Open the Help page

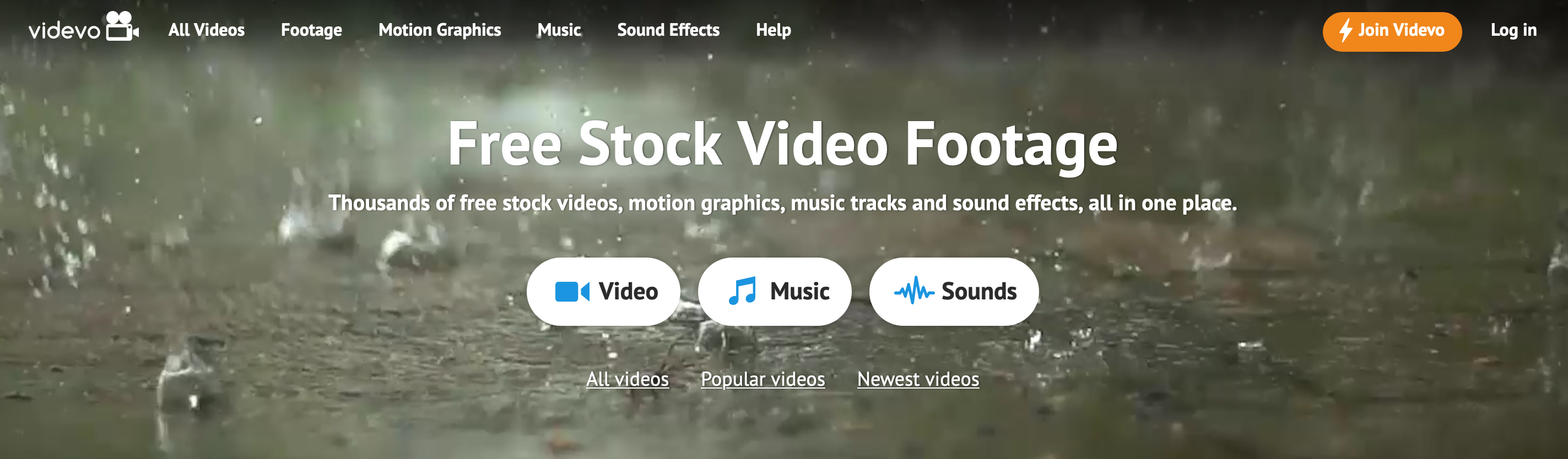click(773, 30)
